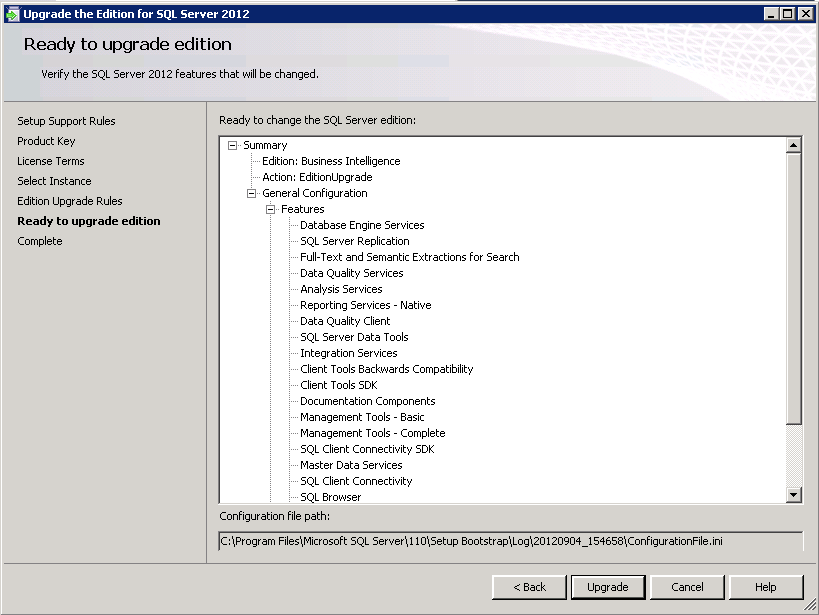Maximize the setup window

(x=788, y=14)
